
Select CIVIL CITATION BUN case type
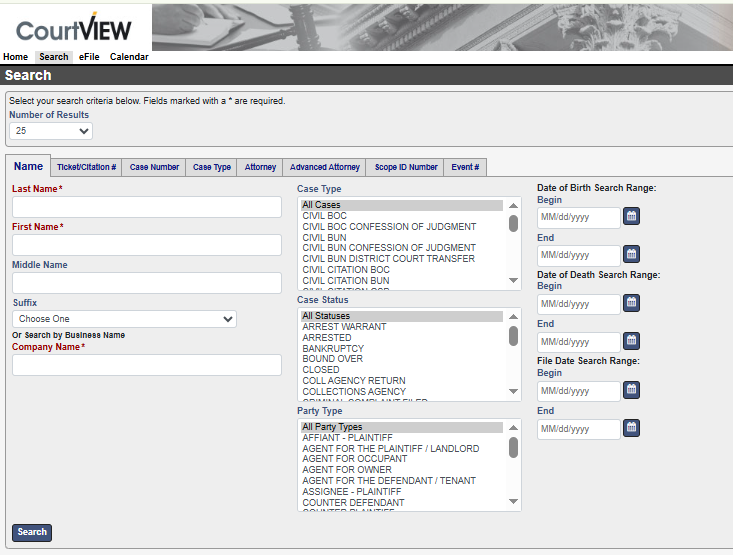(x=402, y=281)
